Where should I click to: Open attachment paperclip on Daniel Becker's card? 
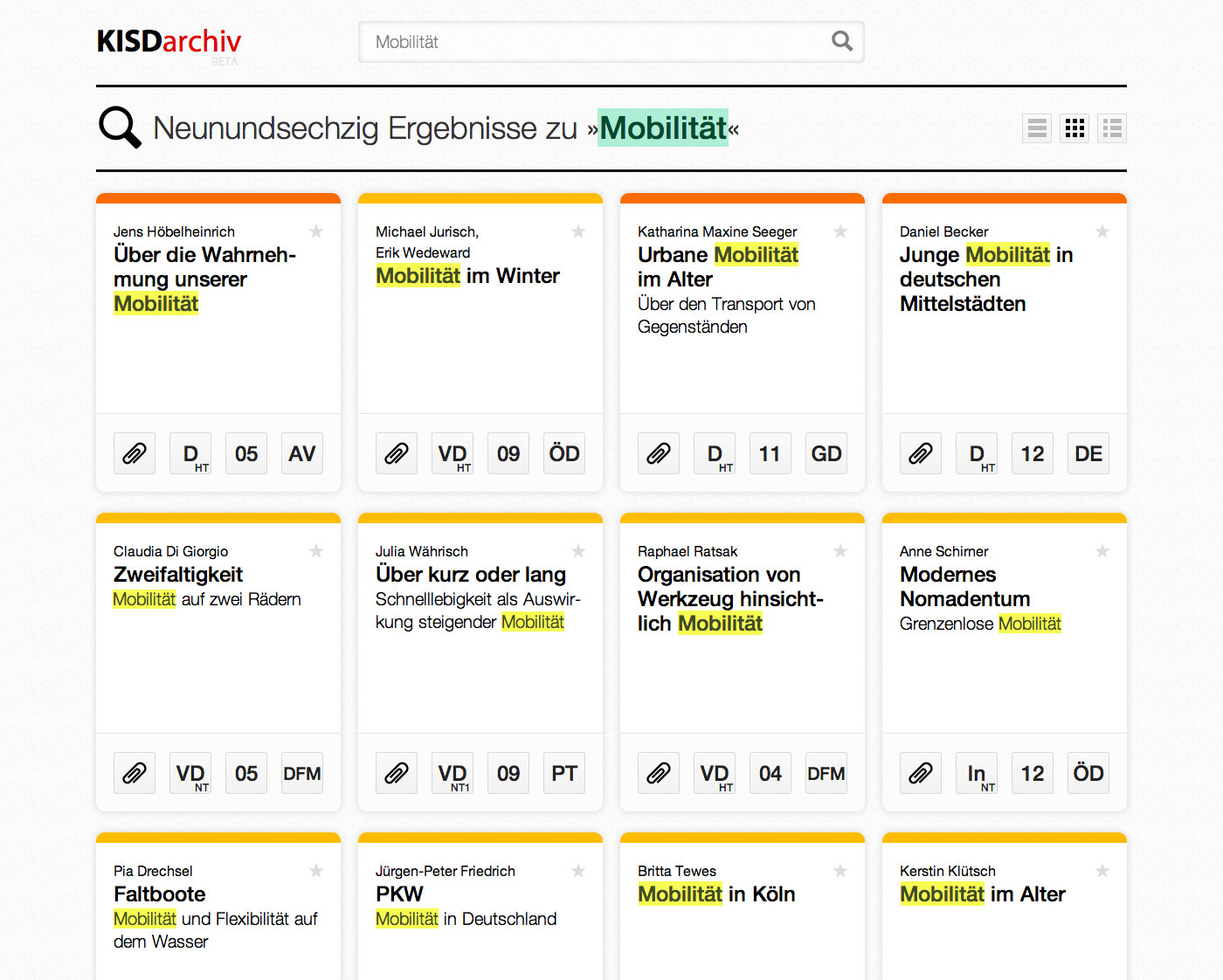pos(921,453)
